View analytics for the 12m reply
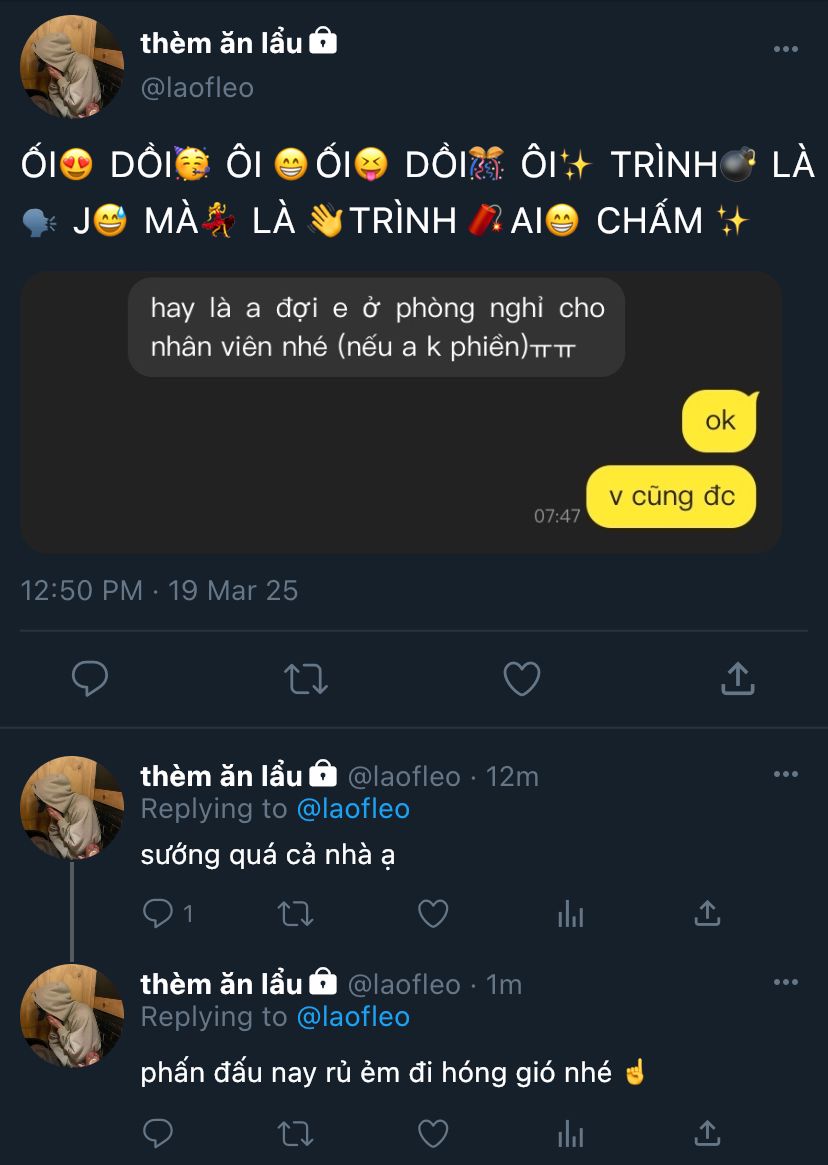This screenshot has height=1165, width=828. tap(570, 913)
